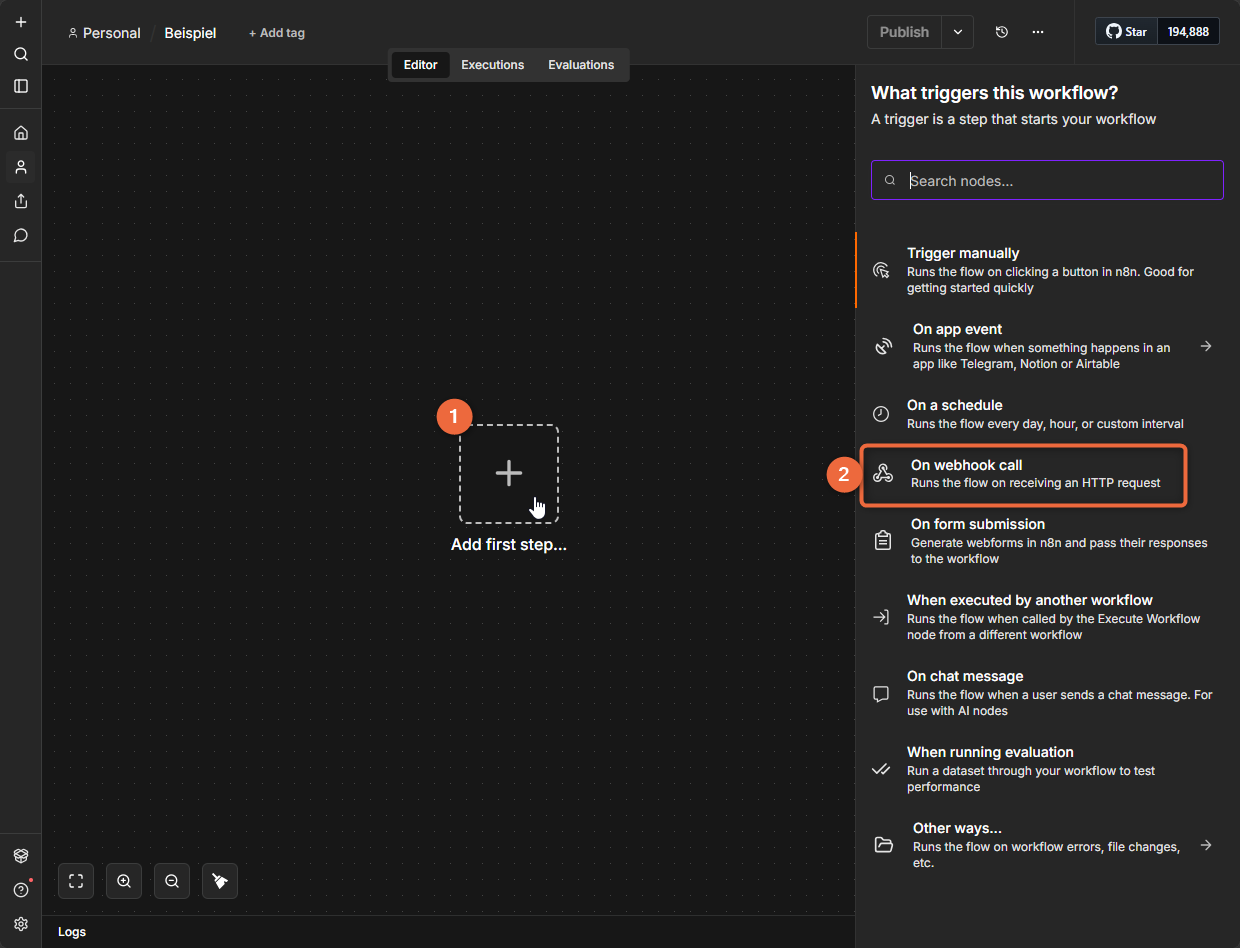
Task: Click the 194,888 star count
Action: tap(1188, 32)
